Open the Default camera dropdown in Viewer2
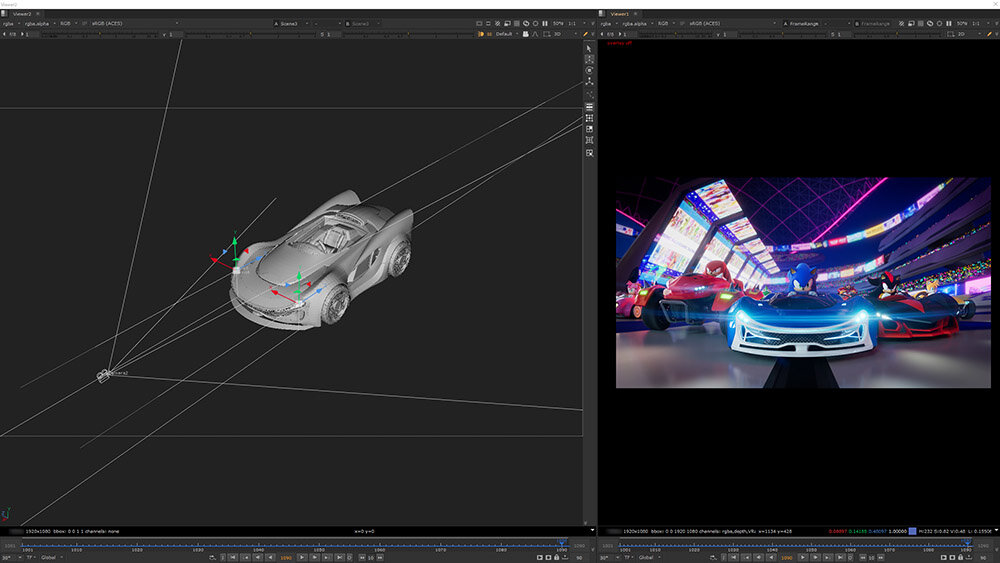The image size is (1000, 563). (x=507, y=34)
